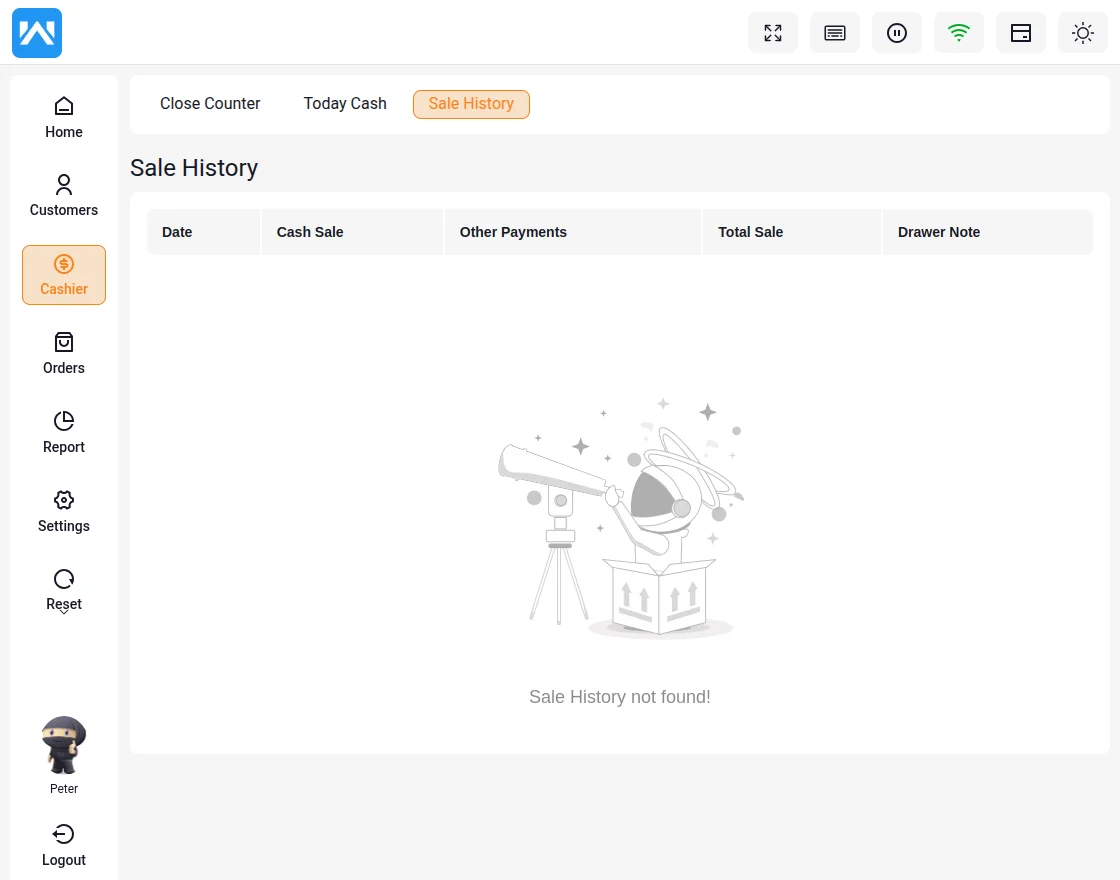Click the blue app logo
The width and height of the screenshot is (1120, 880).
[37, 33]
